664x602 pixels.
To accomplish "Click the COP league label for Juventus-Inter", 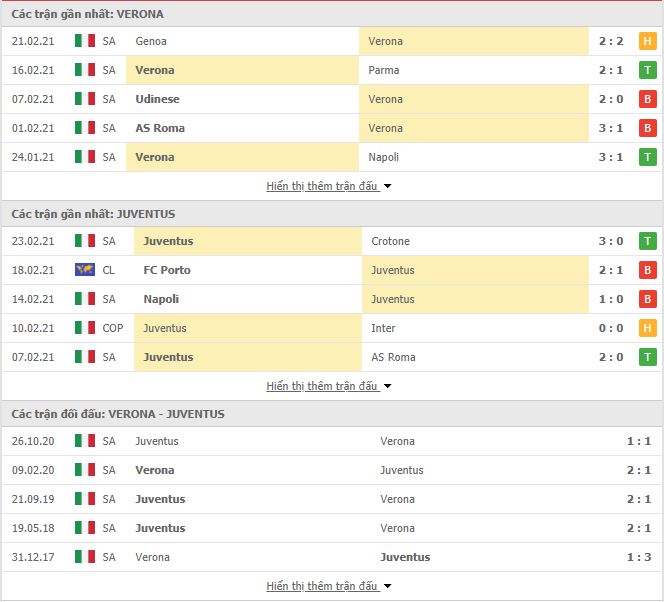I will tap(113, 328).
